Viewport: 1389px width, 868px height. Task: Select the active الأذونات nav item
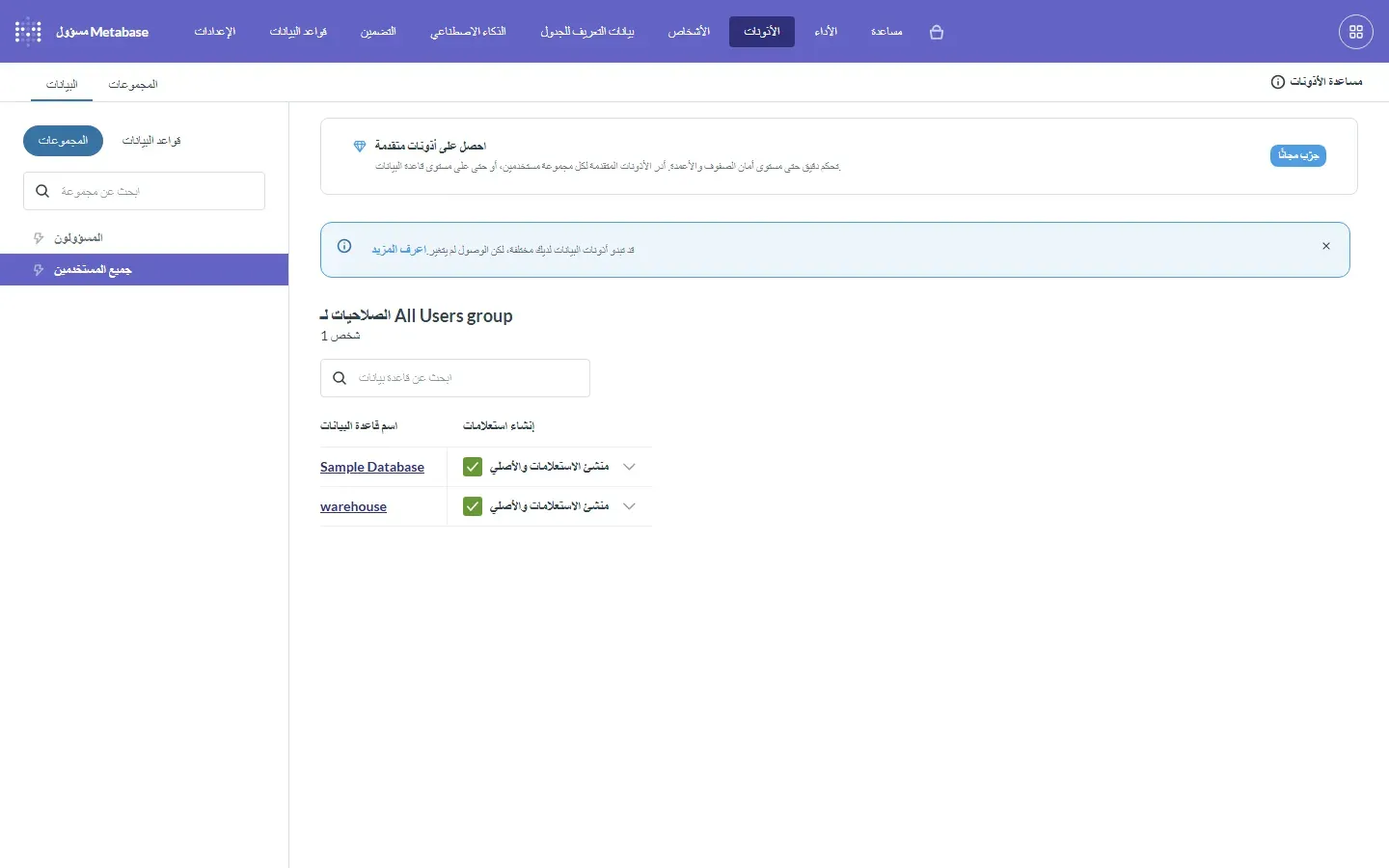pyautogui.click(x=762, y=32)
